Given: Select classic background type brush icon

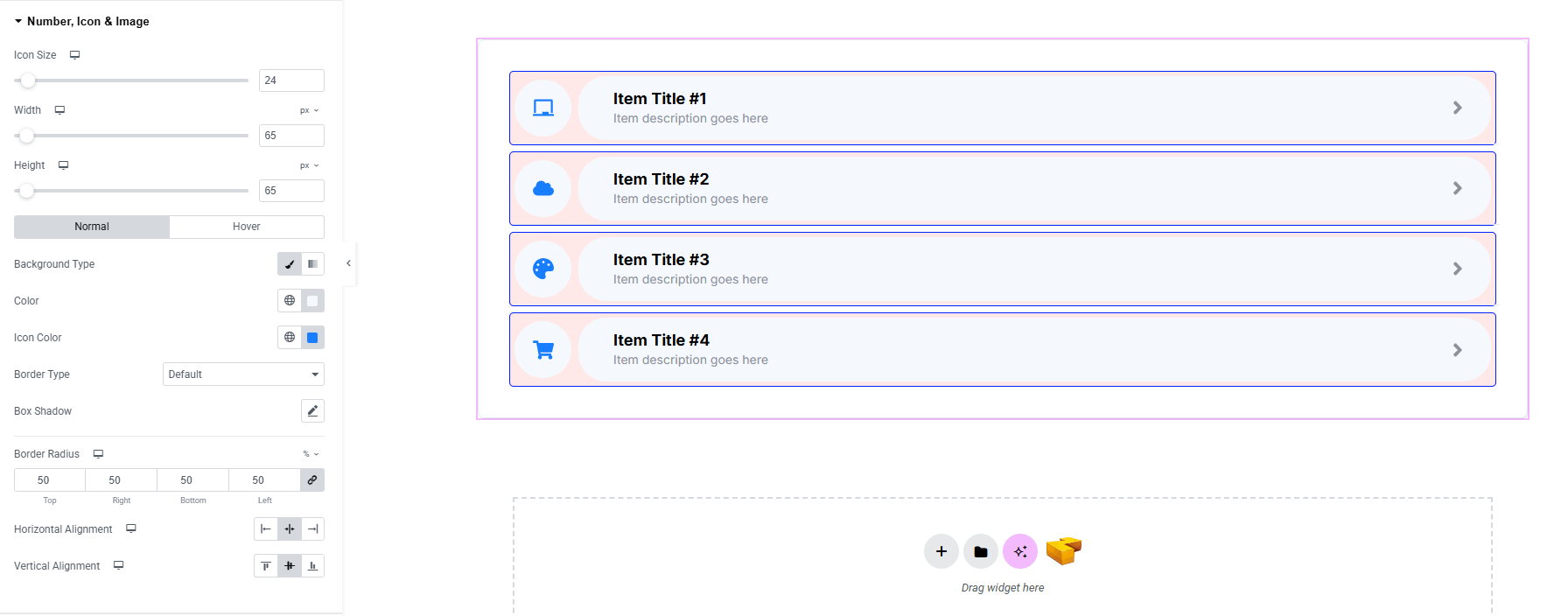Looking at the screenshot, I should [290, 264].
